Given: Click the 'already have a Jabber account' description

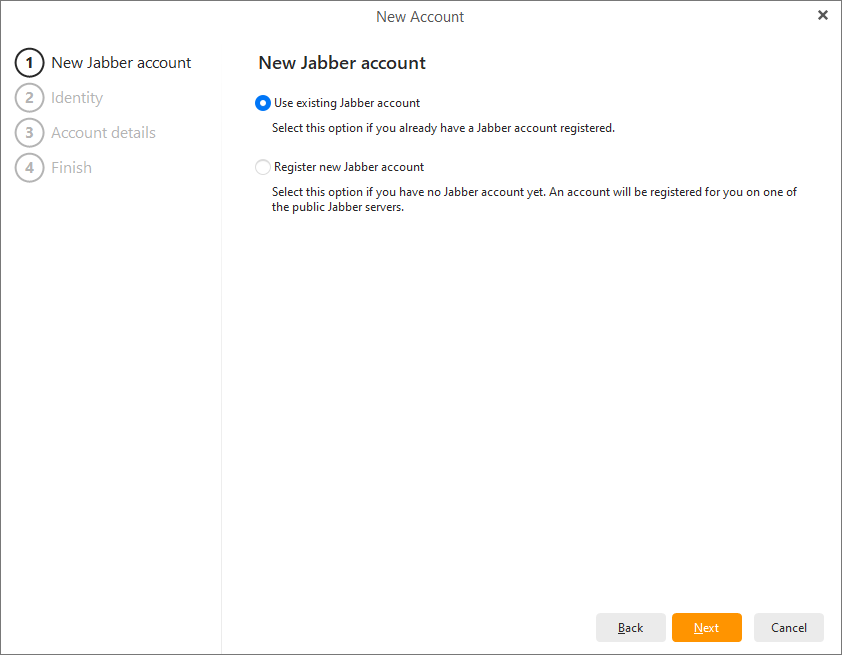Looking at the screenshot, I should pyautogui.click(x=443, y=128).
